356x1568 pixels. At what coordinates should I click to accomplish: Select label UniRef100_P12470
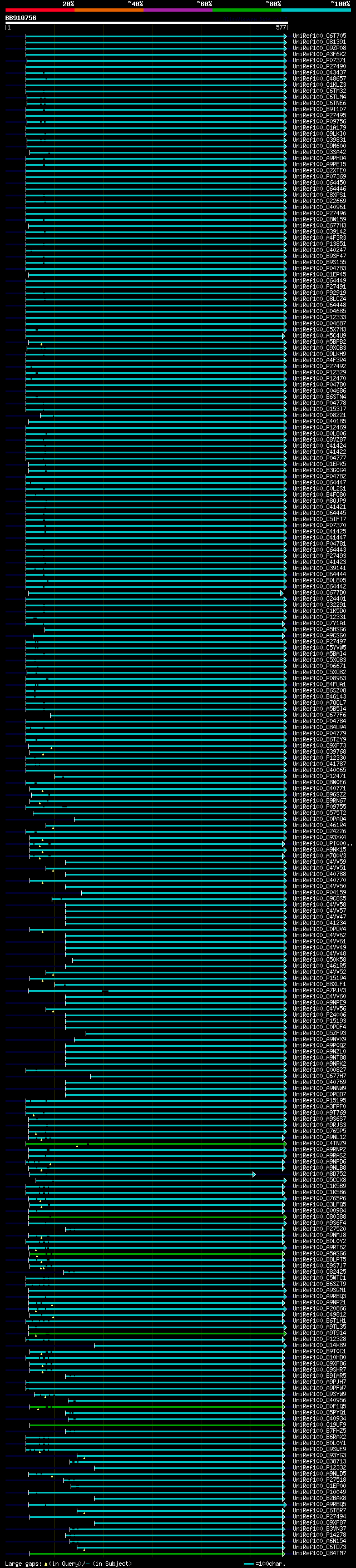(x=319, y=379)
